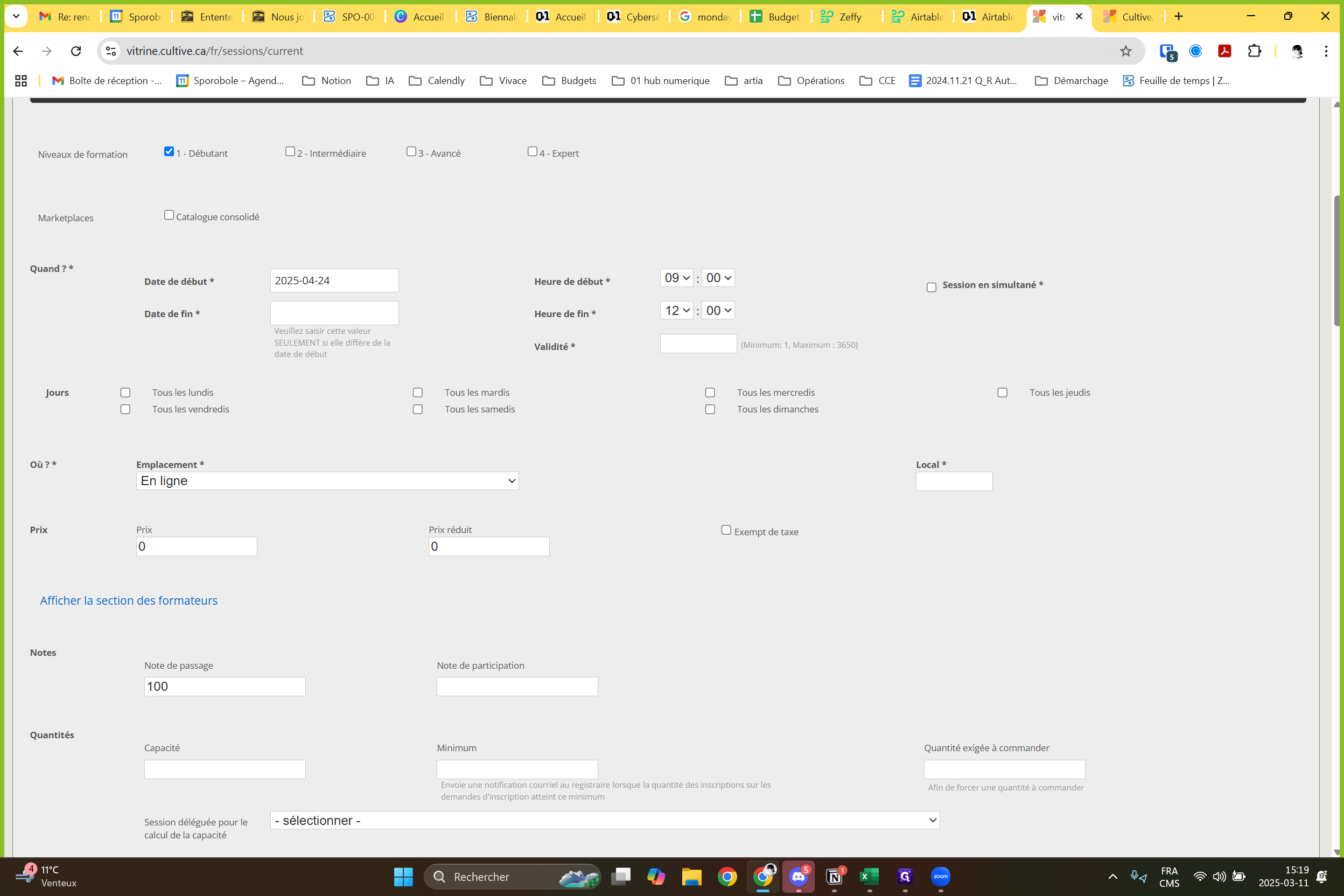This screenshot has width=1344, height=896.
Task: Open Zoom from the taskbar
Action: pyautogui.click(x=940, y=876)
